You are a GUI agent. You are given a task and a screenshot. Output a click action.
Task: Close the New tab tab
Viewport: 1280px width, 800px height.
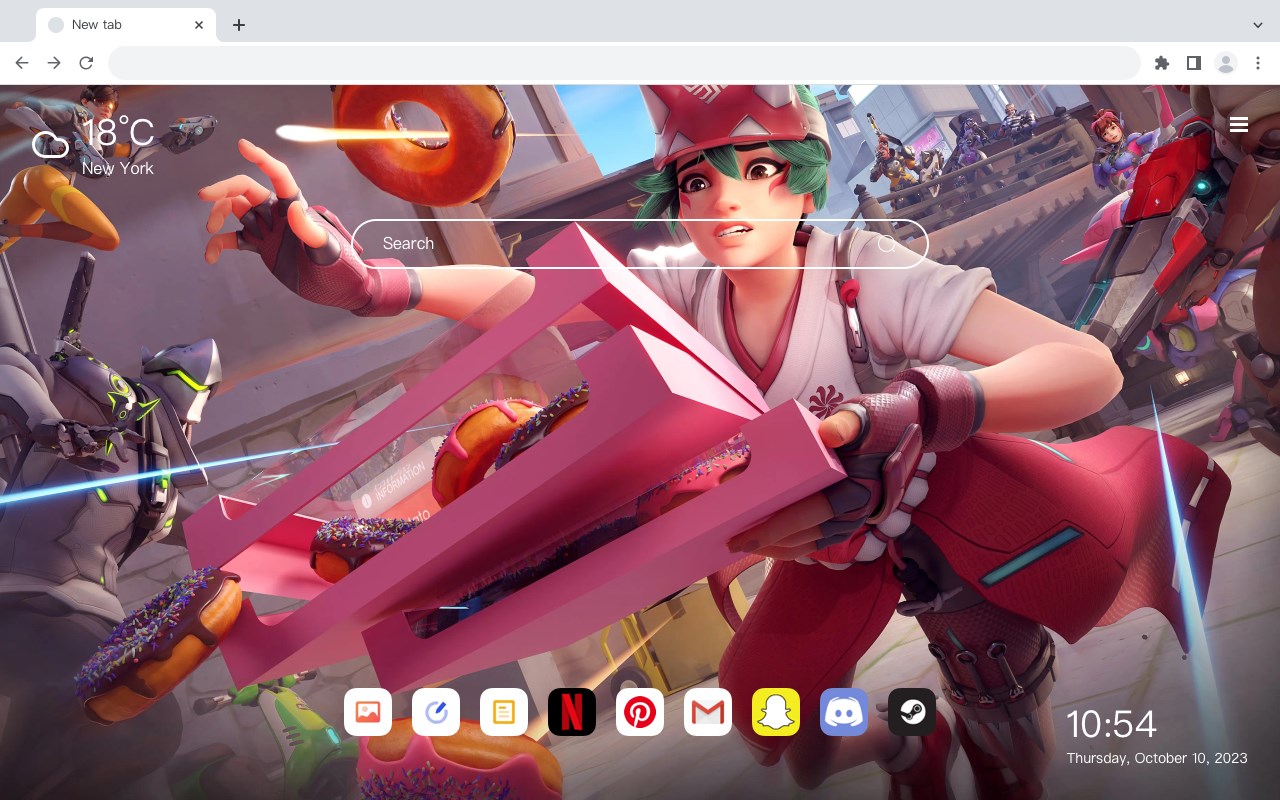[x=200, y=24]
